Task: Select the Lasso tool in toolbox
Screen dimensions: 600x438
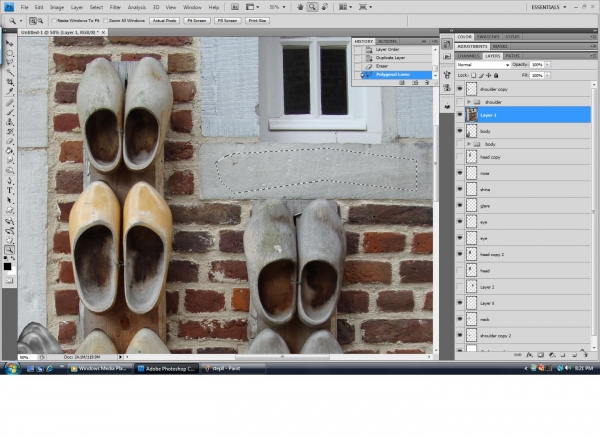Action: click(10, 62)
